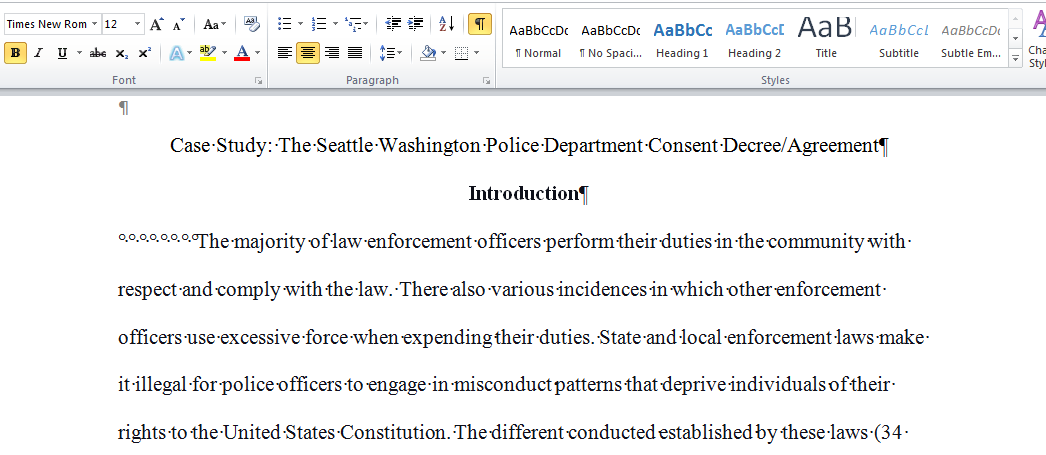Apply the Title style
This screenshot has width=1046, height=455.
(x=826, y=40)
